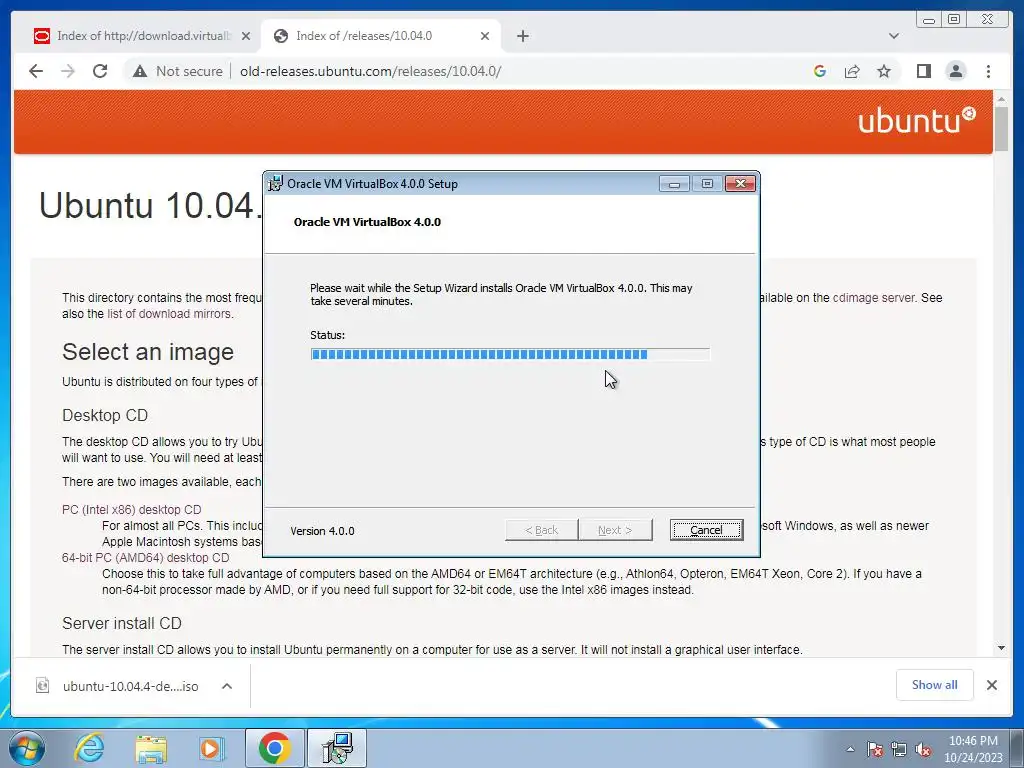Go back to the previous page in Chrome
This screenshot has height=768, width=1024.
[x=36, y=71]
